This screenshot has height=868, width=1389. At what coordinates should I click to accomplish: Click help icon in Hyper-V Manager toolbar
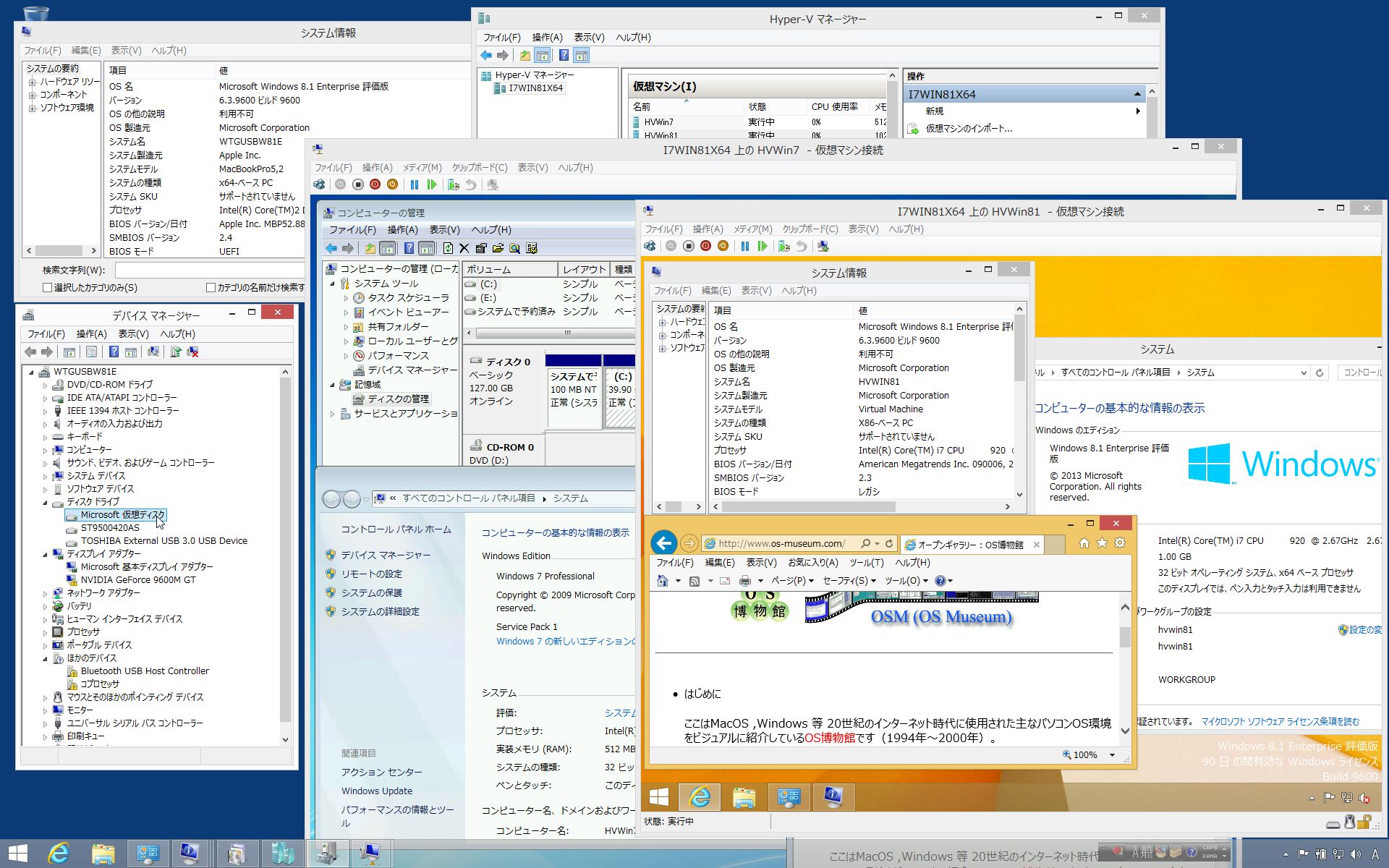coord(564,55)
